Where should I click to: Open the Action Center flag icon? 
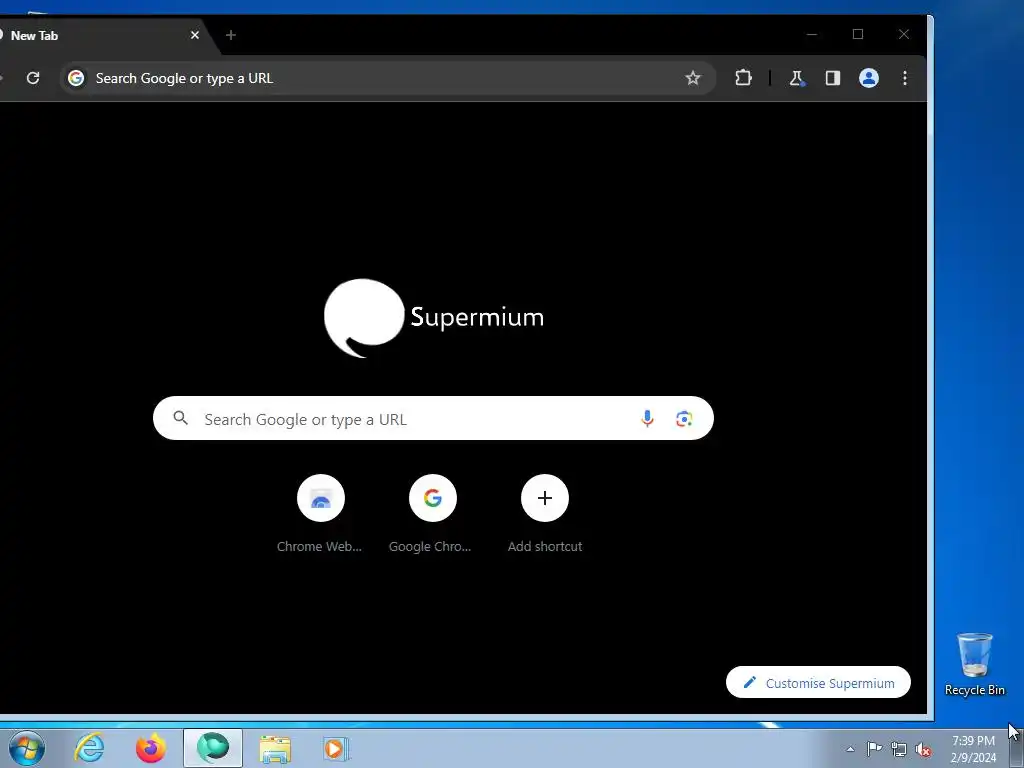point(874,749)
